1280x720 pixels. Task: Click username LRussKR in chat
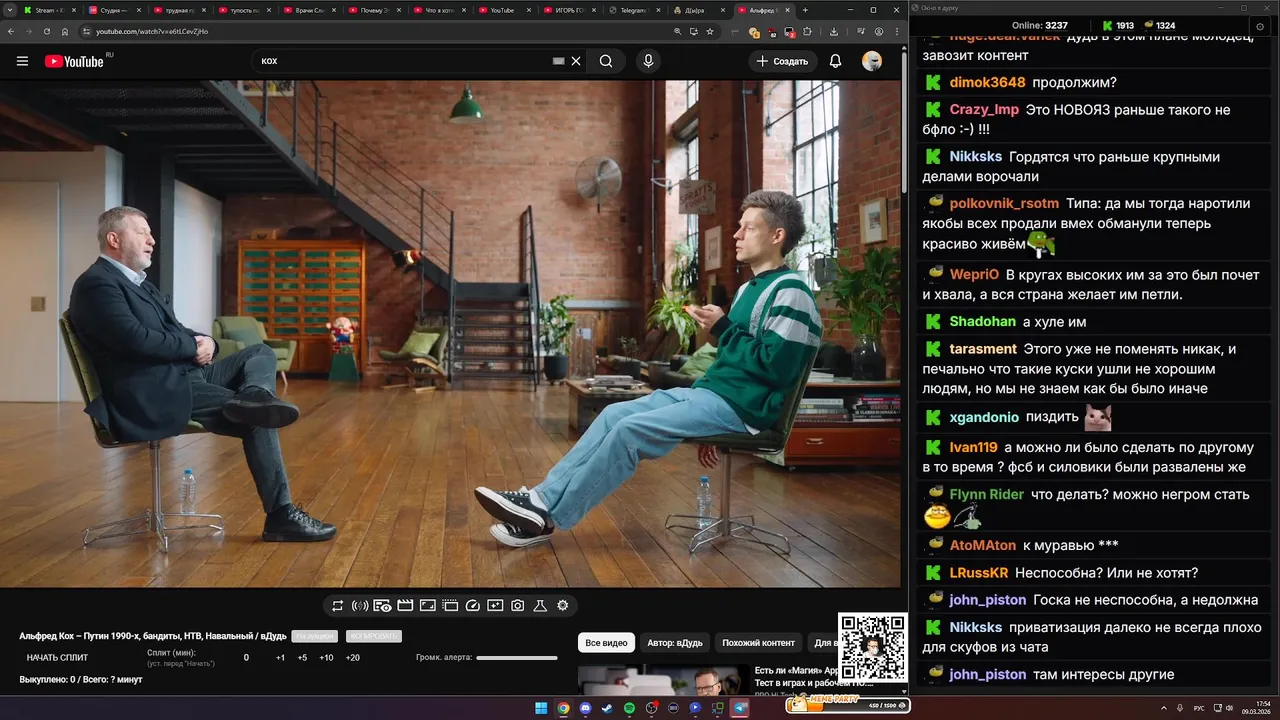(979, 573)
